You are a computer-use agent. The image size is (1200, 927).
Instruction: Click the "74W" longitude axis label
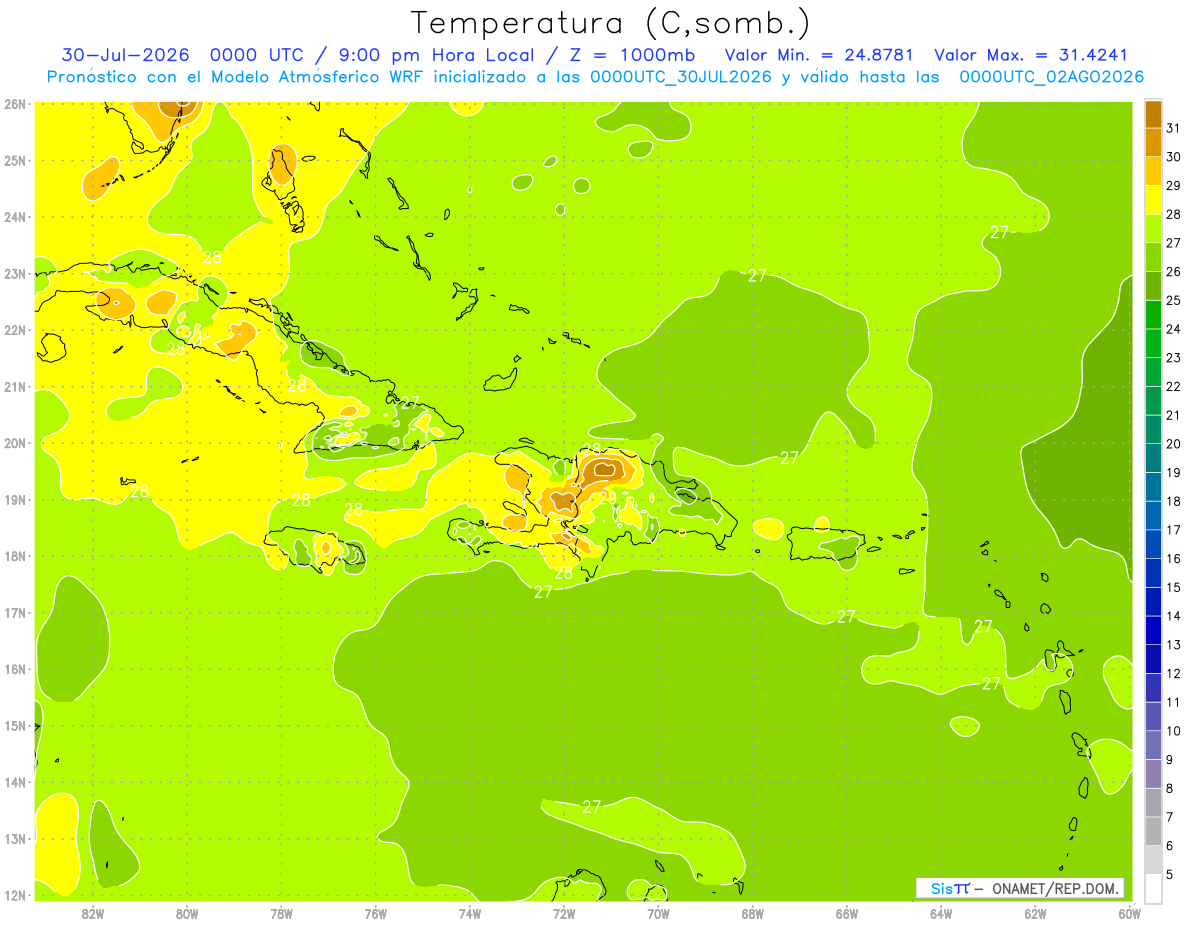470,913
